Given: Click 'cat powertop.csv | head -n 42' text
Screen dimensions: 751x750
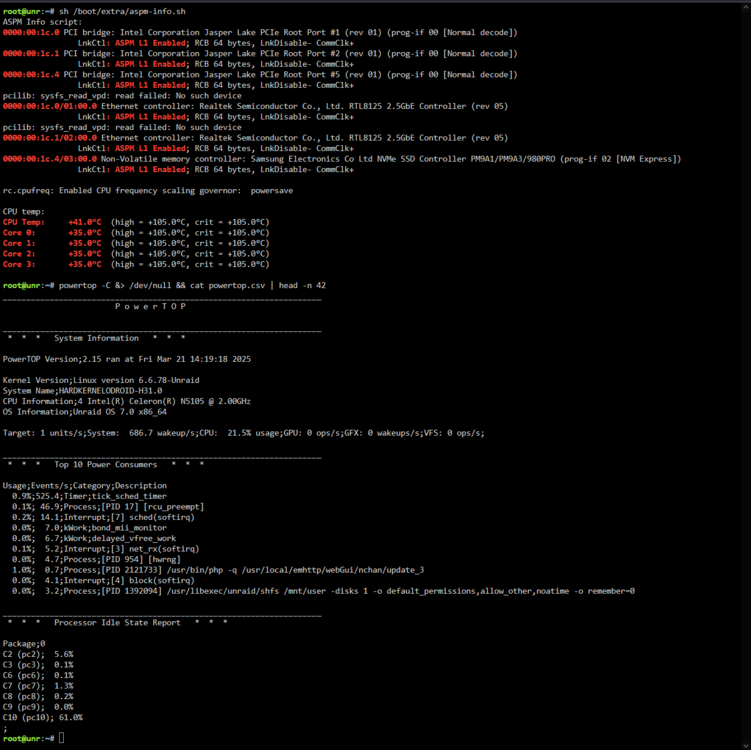Looking at the screenshot, I should point(258,285).
